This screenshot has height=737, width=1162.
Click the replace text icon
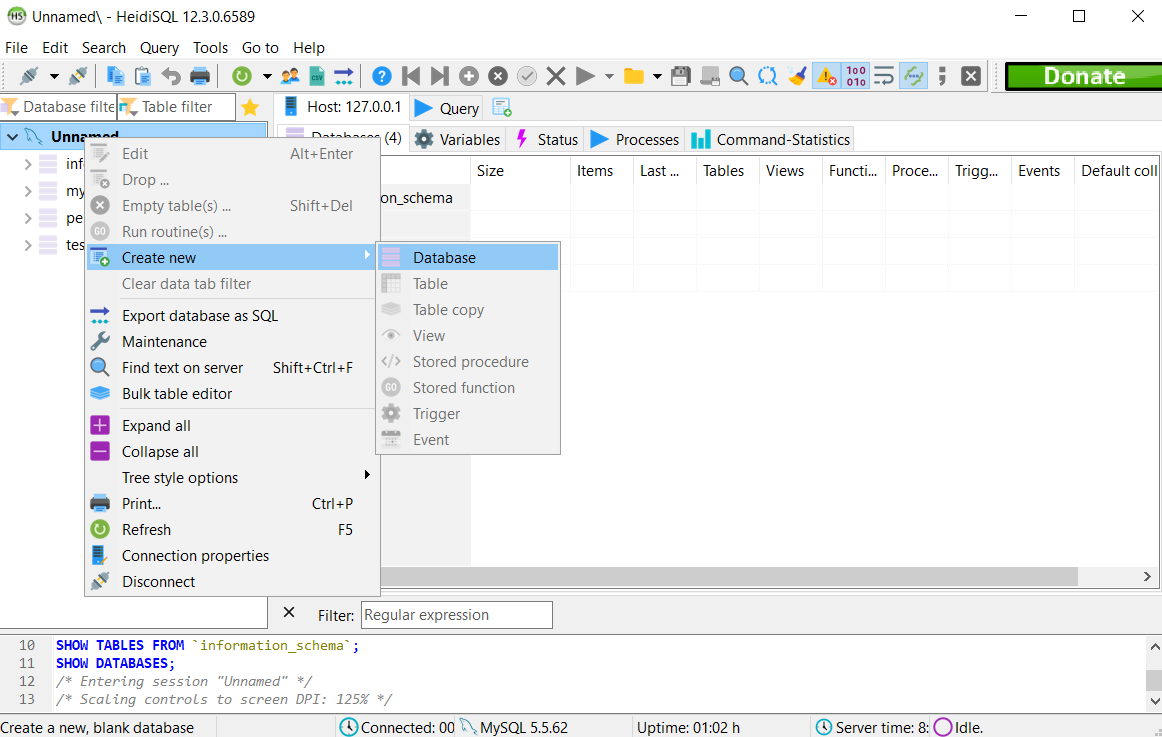click(768, 76)
